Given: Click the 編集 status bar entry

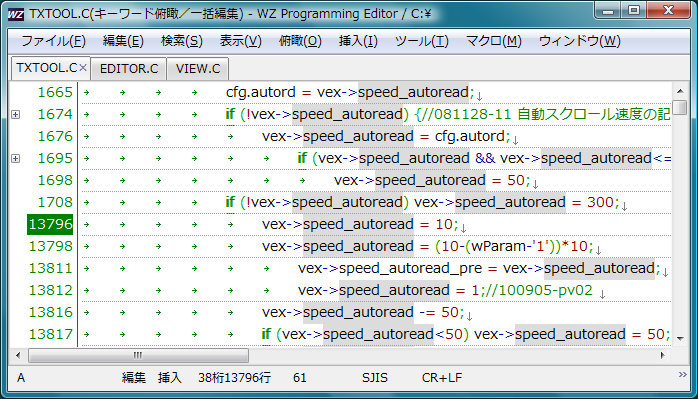Looking at the screenshot, I should pos(134,378).
